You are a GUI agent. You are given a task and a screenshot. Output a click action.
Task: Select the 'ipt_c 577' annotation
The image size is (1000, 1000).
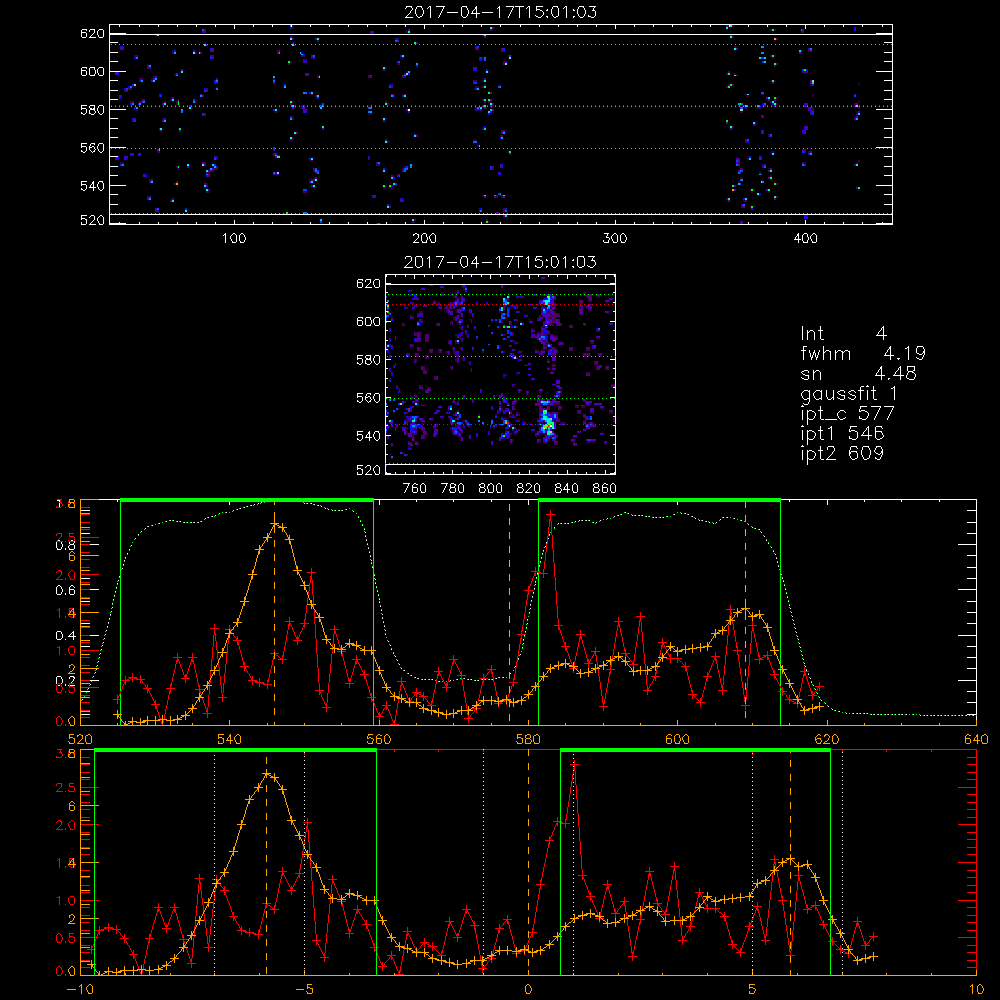point(848,414)
